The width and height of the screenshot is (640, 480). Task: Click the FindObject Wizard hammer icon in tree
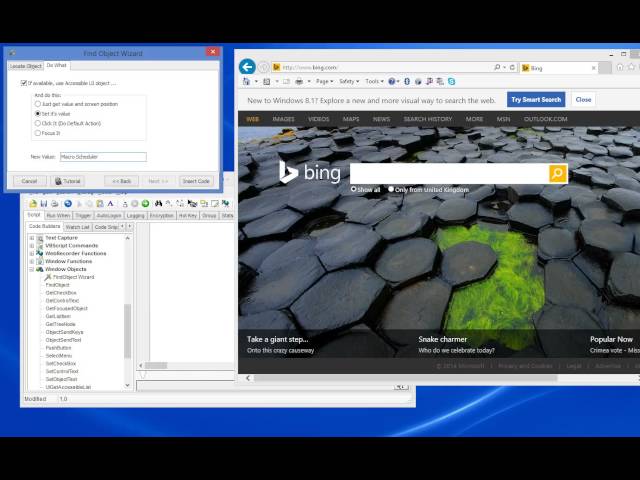(48, 277)
